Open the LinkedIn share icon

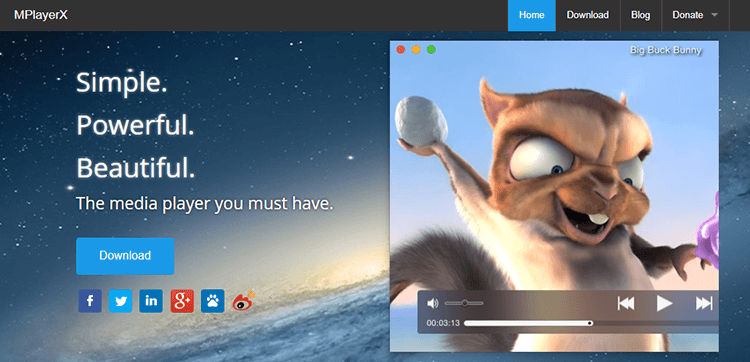click(x=151, y=301)
